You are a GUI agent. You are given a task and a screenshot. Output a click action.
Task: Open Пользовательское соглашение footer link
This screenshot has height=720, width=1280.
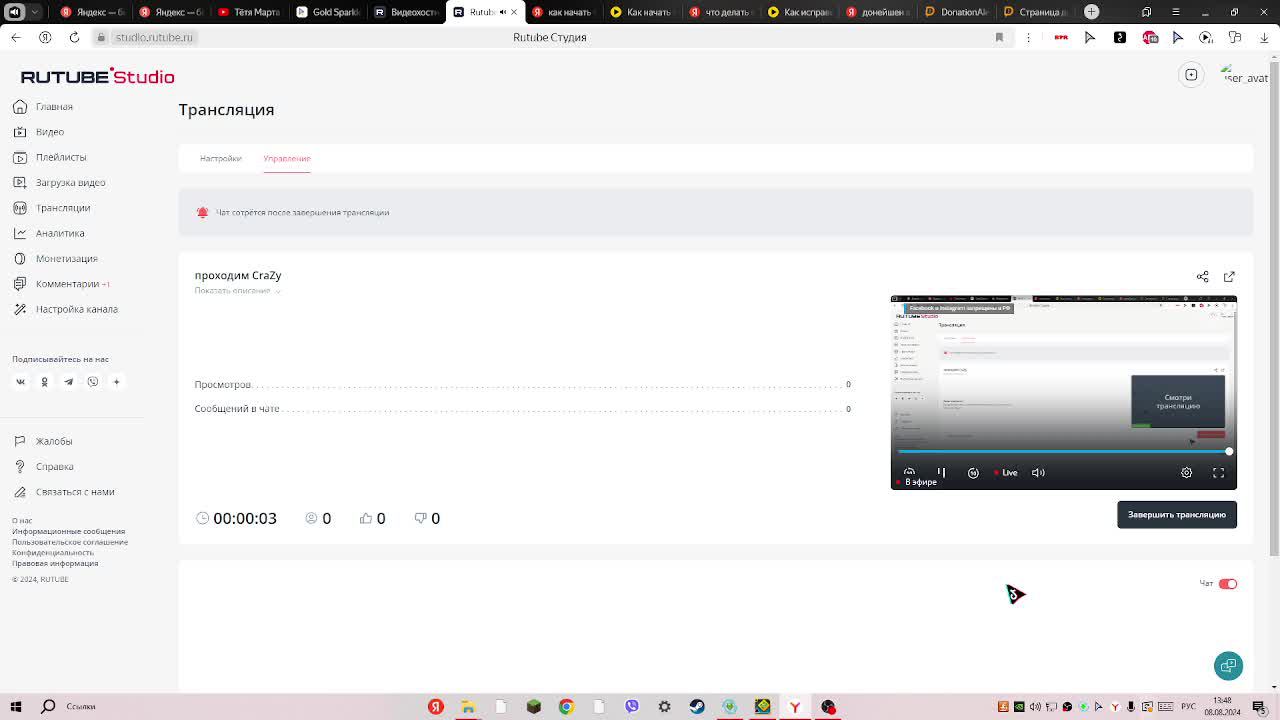point(70,542)
